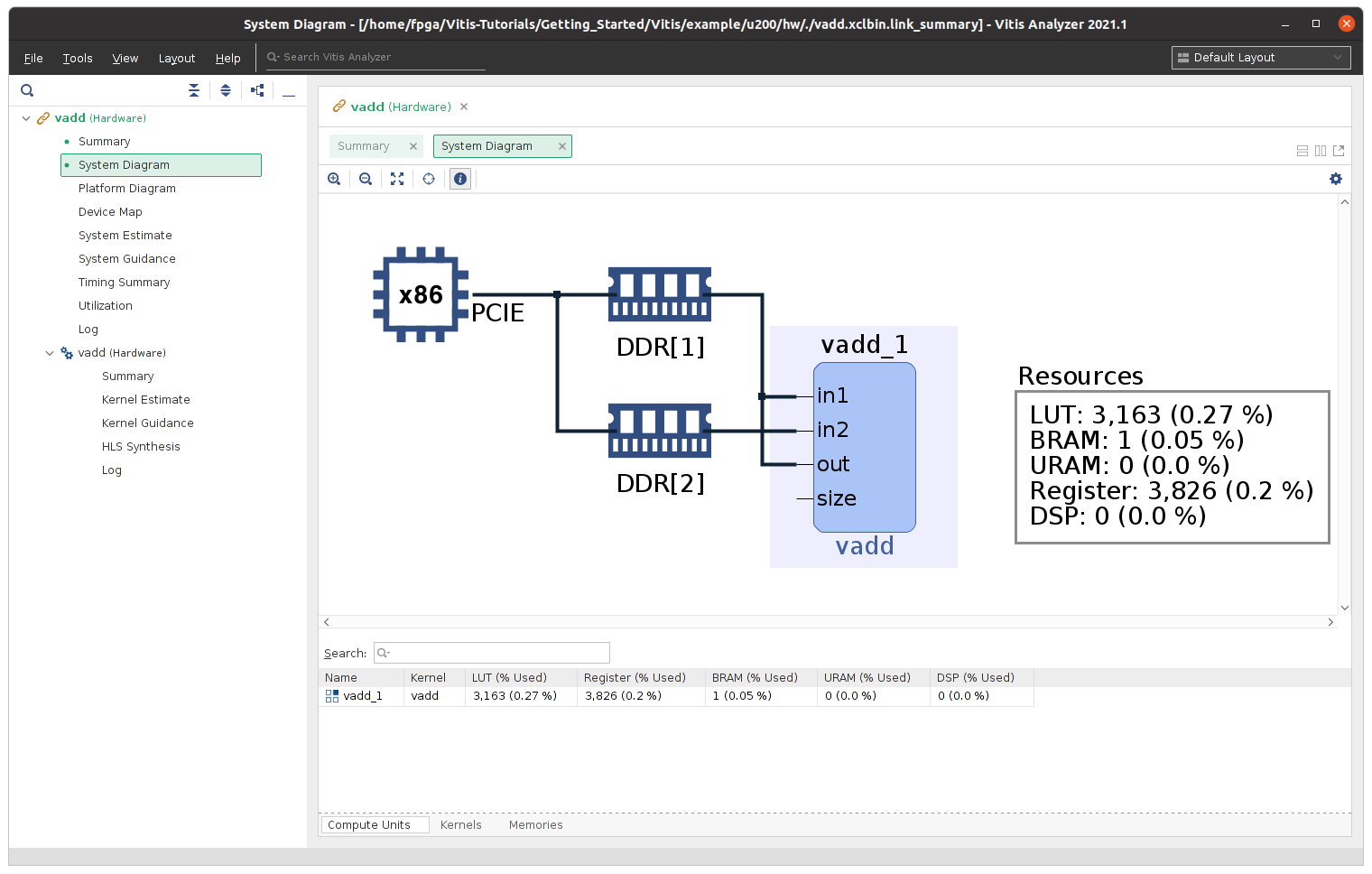Split editor horizontally icon

pos(1302,151)
